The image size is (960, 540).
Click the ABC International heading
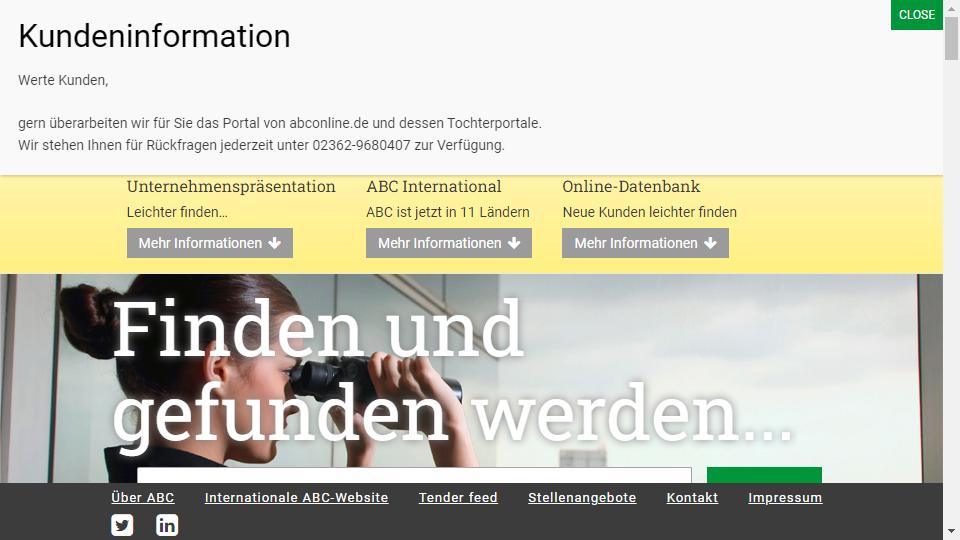click(x=433, y=187)
